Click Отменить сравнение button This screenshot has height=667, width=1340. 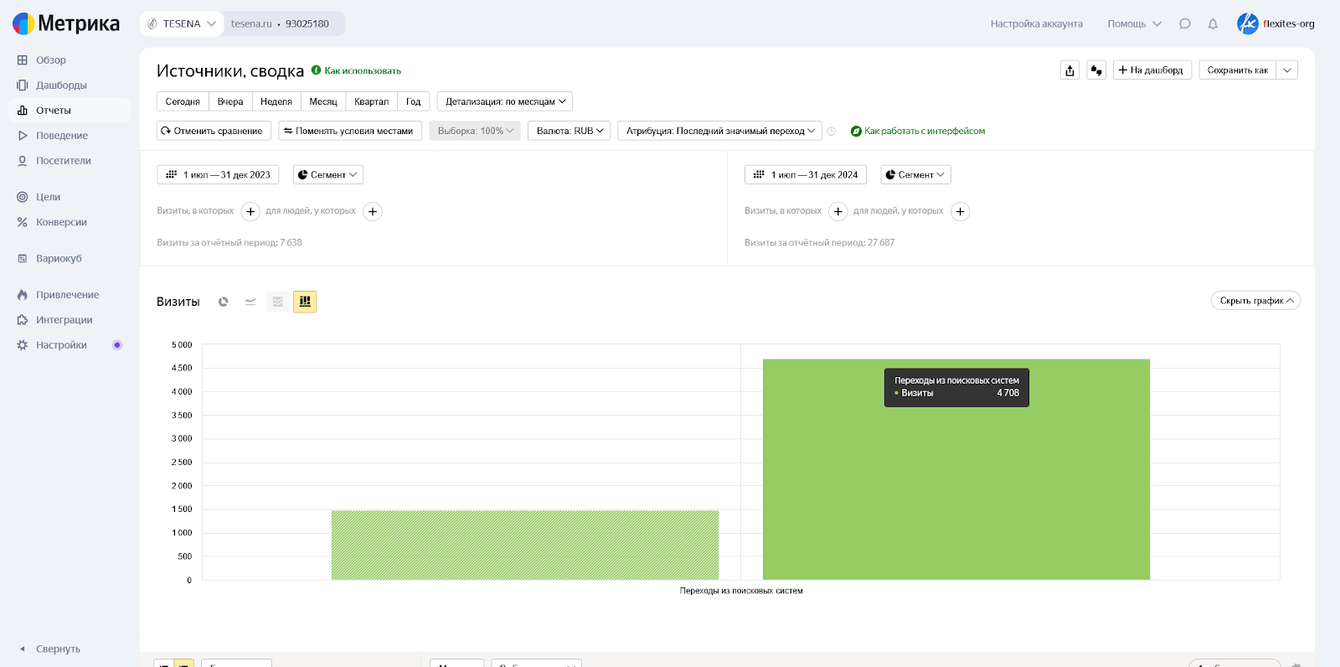coord(213,131)
